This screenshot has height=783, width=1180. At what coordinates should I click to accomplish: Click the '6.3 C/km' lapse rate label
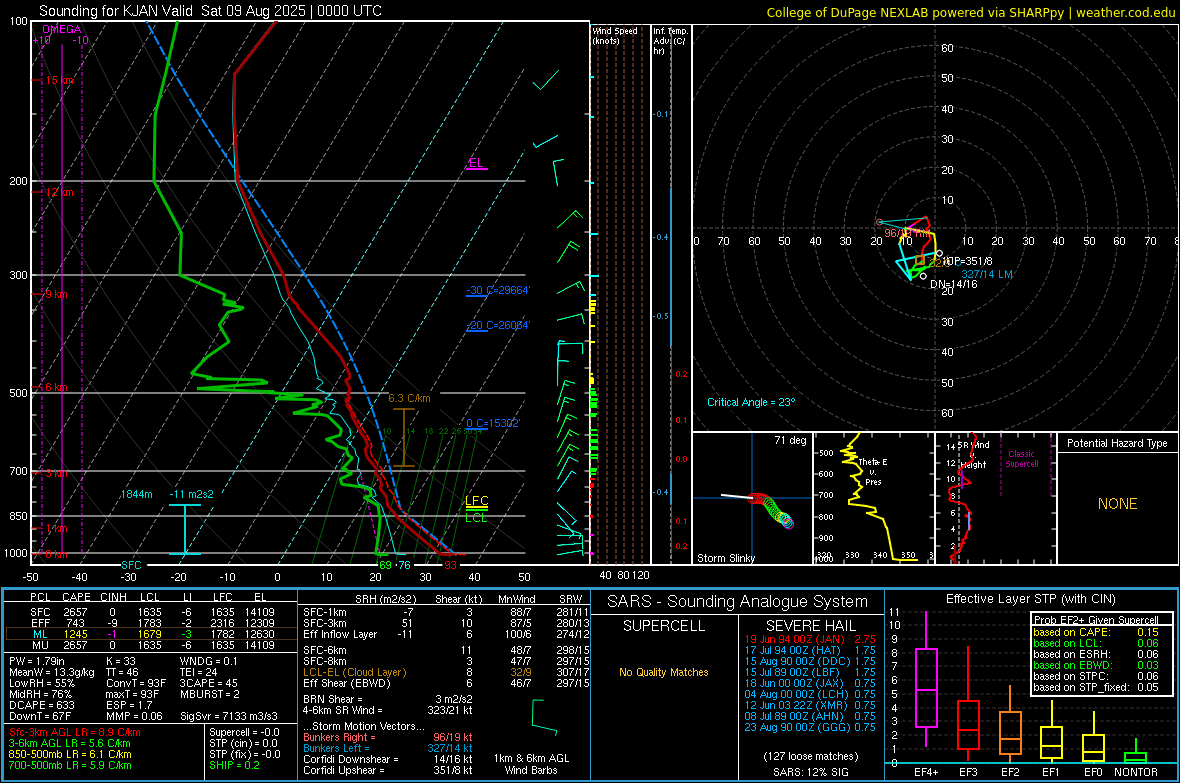coord(409,398)
